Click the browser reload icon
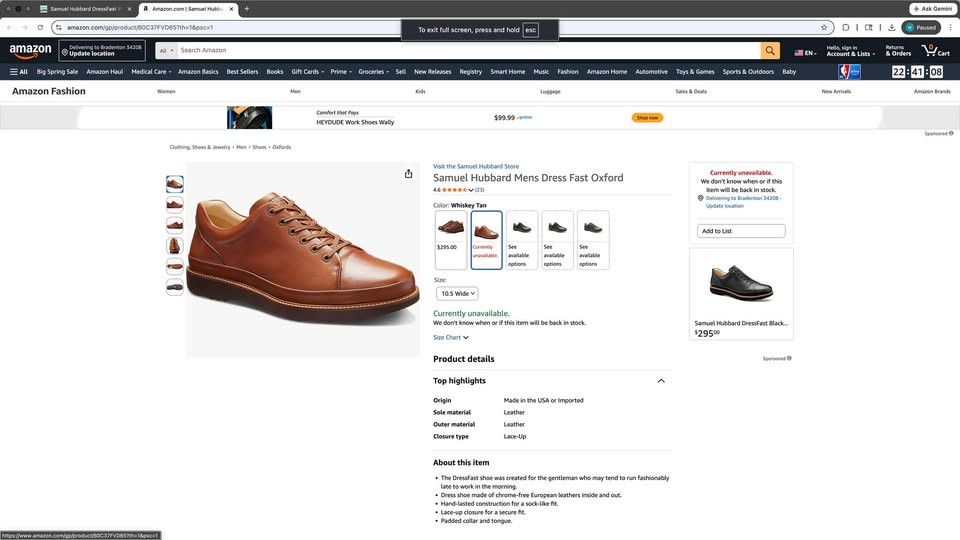This screenshot has width=960, height=540. pos(40,28)
